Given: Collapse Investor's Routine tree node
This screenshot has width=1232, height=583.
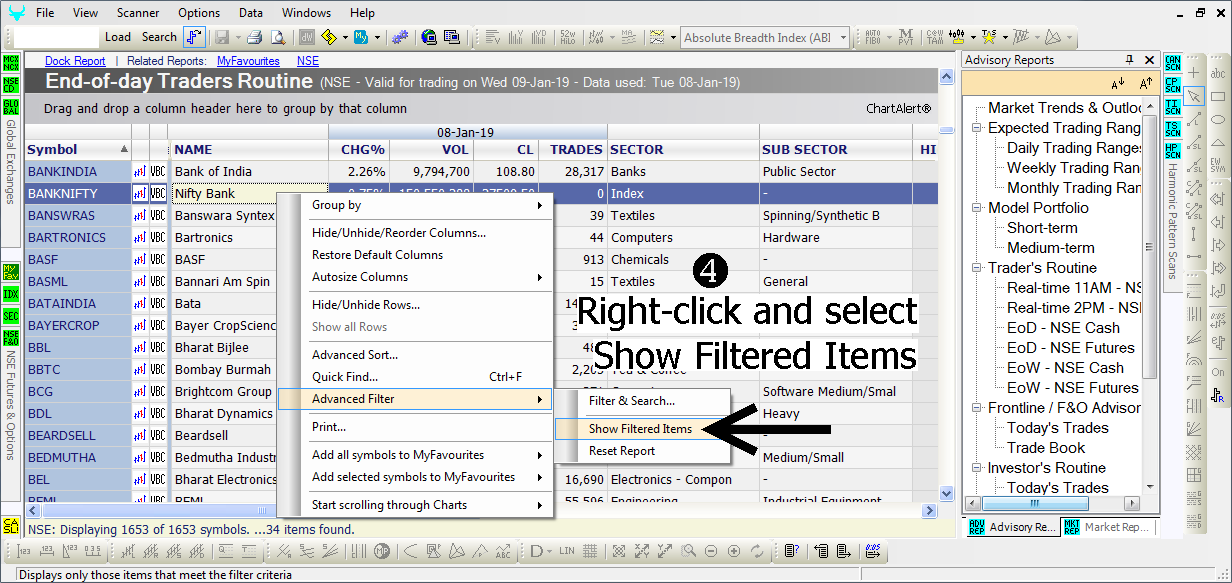Looking at the screenshot, I should [976, 468].
